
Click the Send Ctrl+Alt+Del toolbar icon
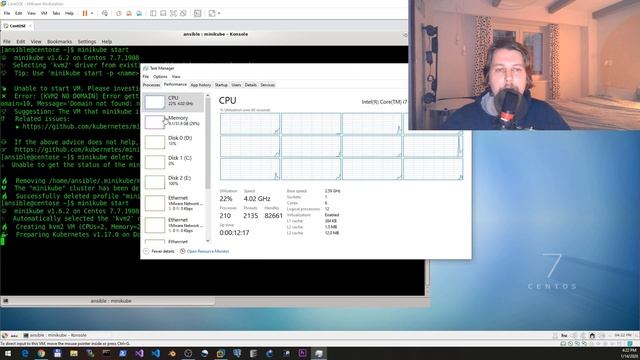(x=105, y=13)
